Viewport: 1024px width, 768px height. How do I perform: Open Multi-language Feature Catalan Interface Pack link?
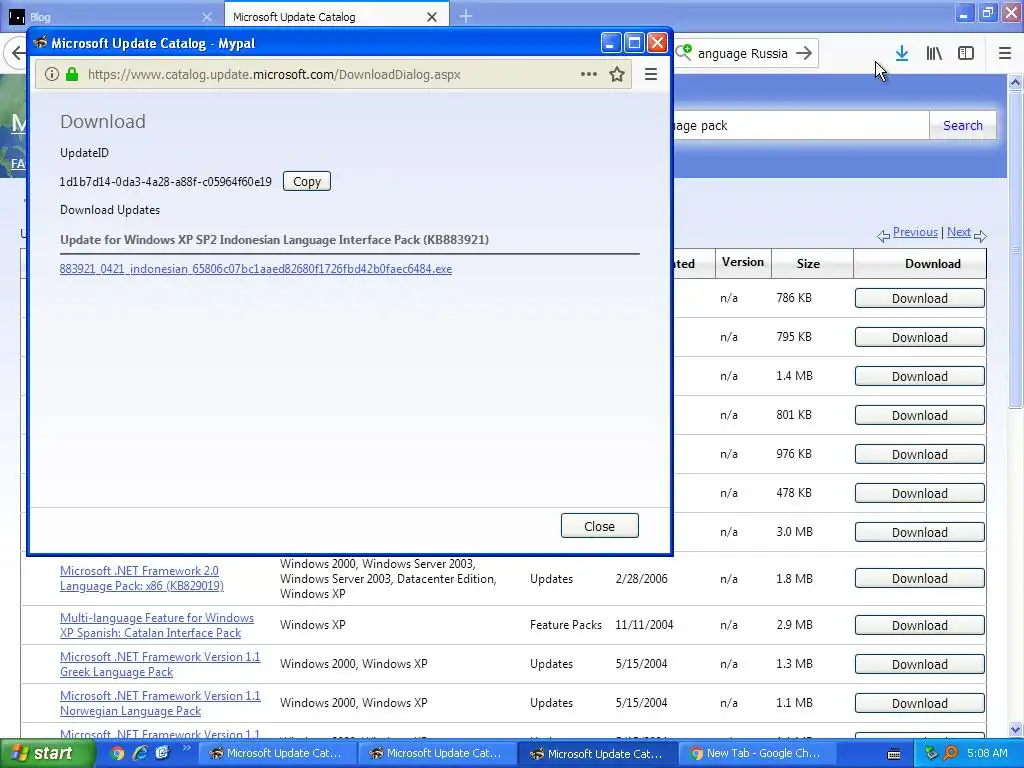point(157,625)
